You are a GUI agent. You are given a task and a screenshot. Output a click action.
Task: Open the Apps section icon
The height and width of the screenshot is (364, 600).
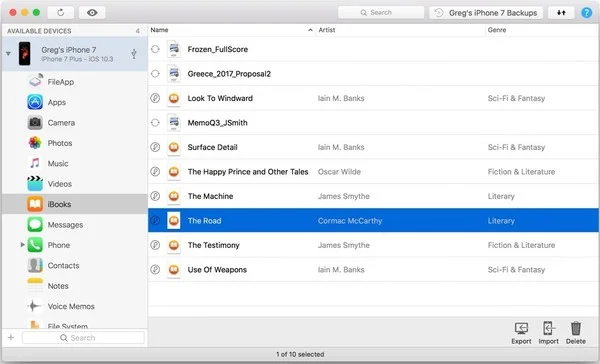point(35,102)
